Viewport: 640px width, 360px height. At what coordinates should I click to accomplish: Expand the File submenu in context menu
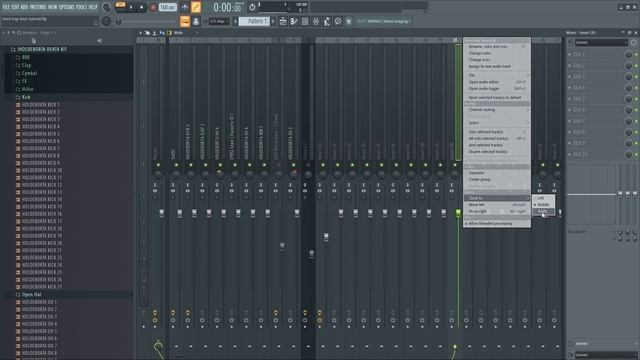click(x=497, y=76)
